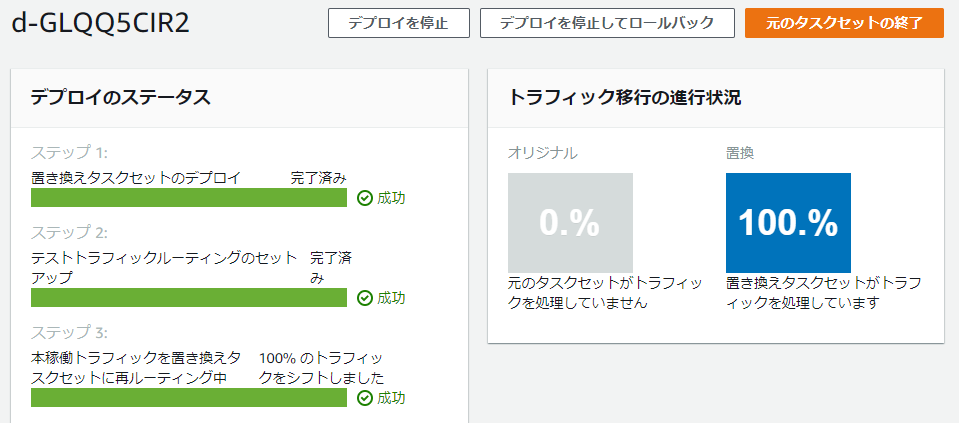Viewport: 959px width, 423px height.
Task: Select the gray 0% original traffic box
Action: click(570, 222)
